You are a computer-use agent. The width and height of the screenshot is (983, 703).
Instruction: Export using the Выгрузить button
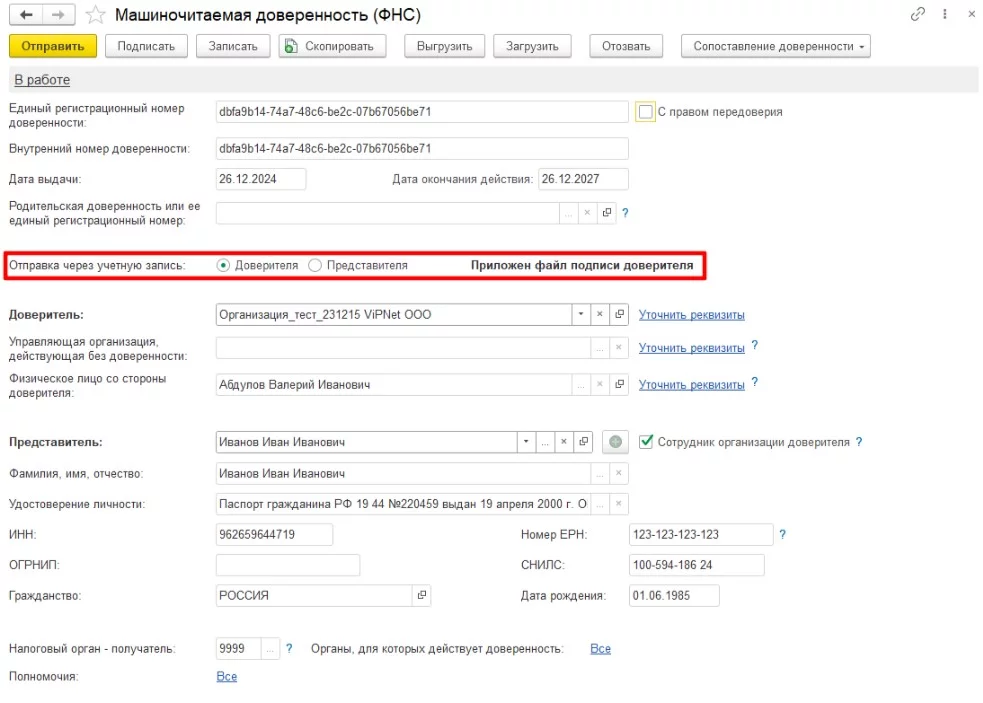click(444, 46)
